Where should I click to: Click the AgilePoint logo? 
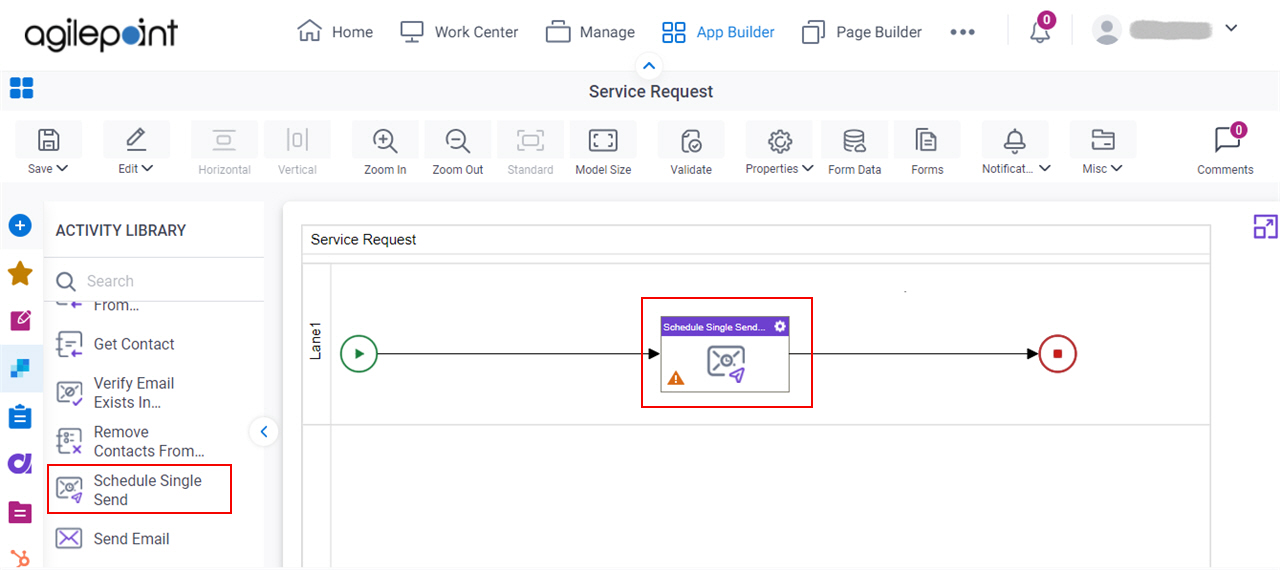click(101, 35)
